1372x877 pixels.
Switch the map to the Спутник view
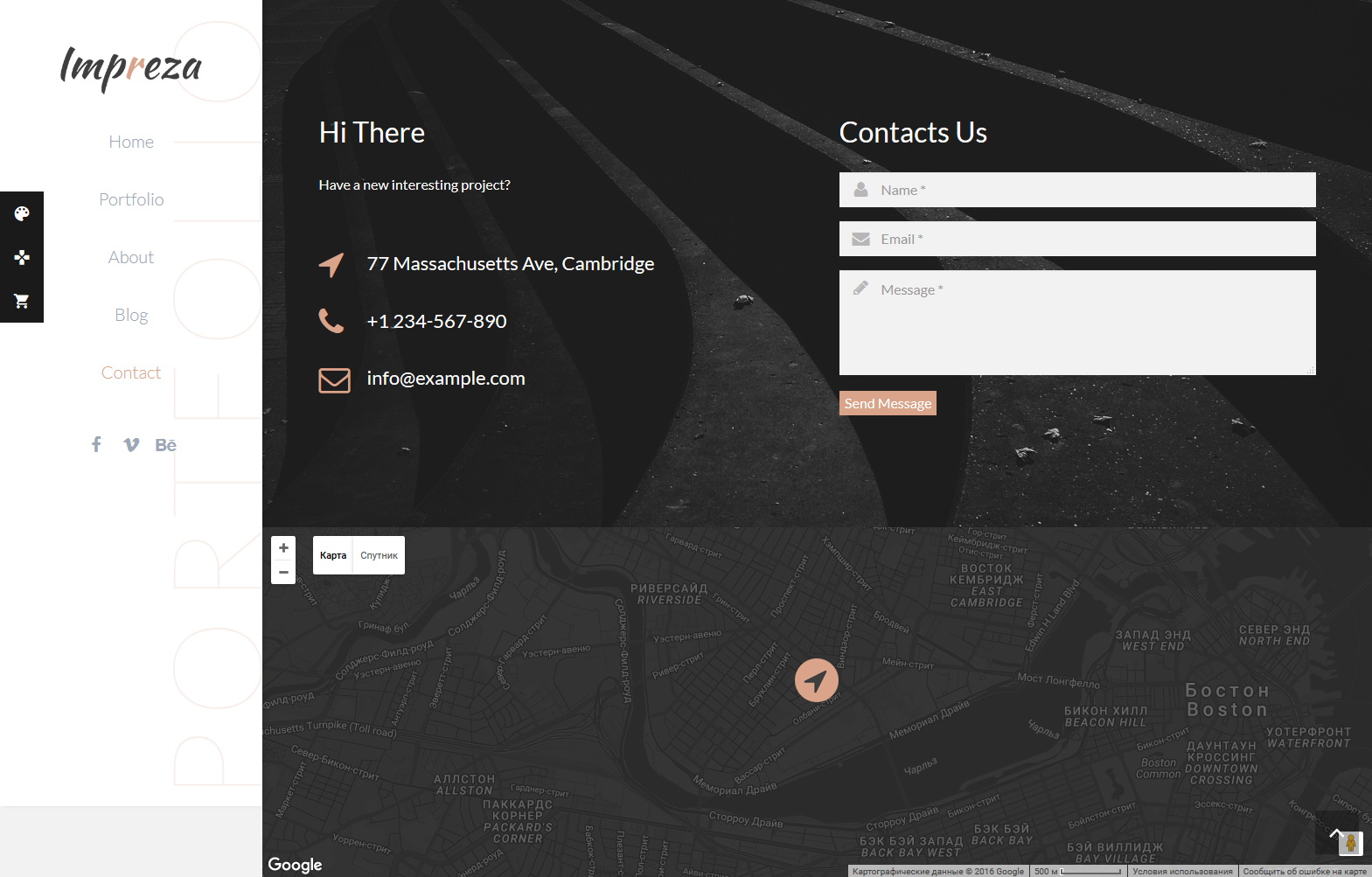pos(379,555)
